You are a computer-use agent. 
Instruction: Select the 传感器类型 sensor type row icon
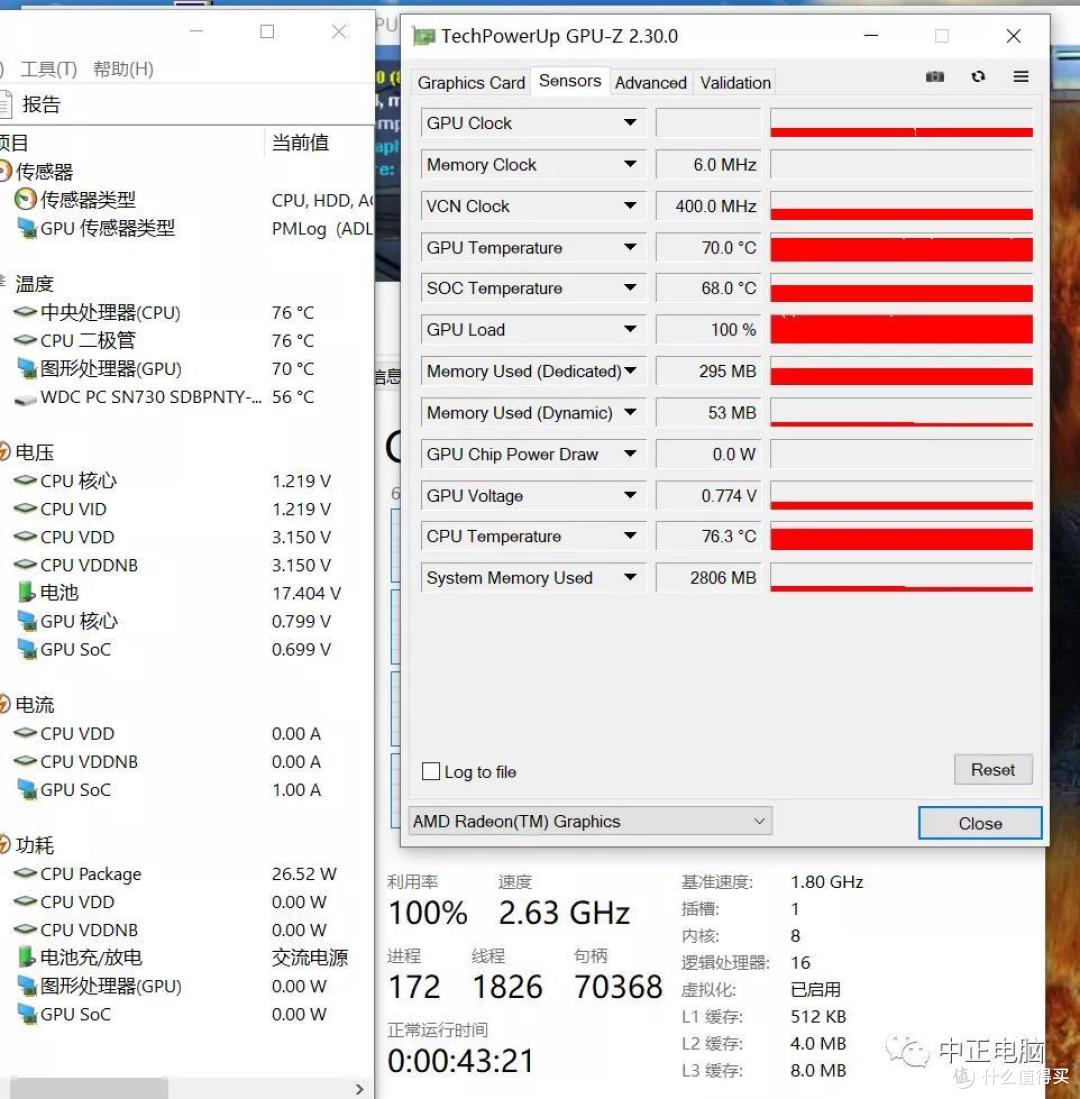[x=25, y=200]
